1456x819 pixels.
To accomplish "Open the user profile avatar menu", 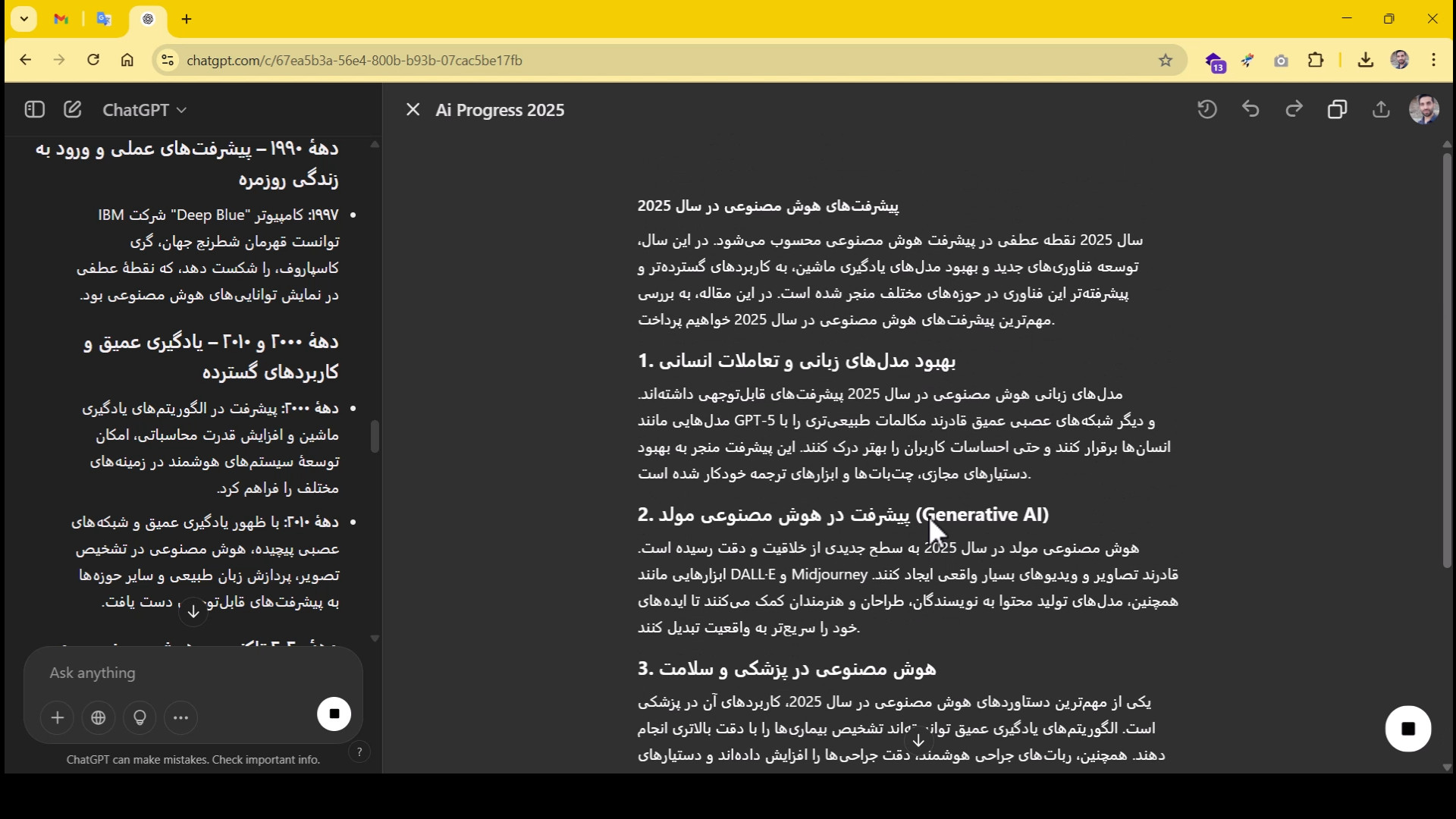I will tap(1423, 110).
